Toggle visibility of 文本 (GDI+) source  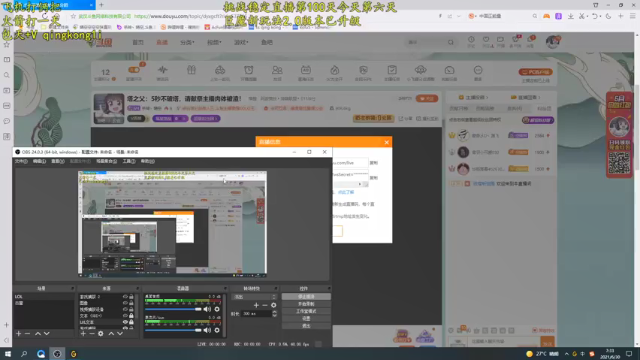125,316
